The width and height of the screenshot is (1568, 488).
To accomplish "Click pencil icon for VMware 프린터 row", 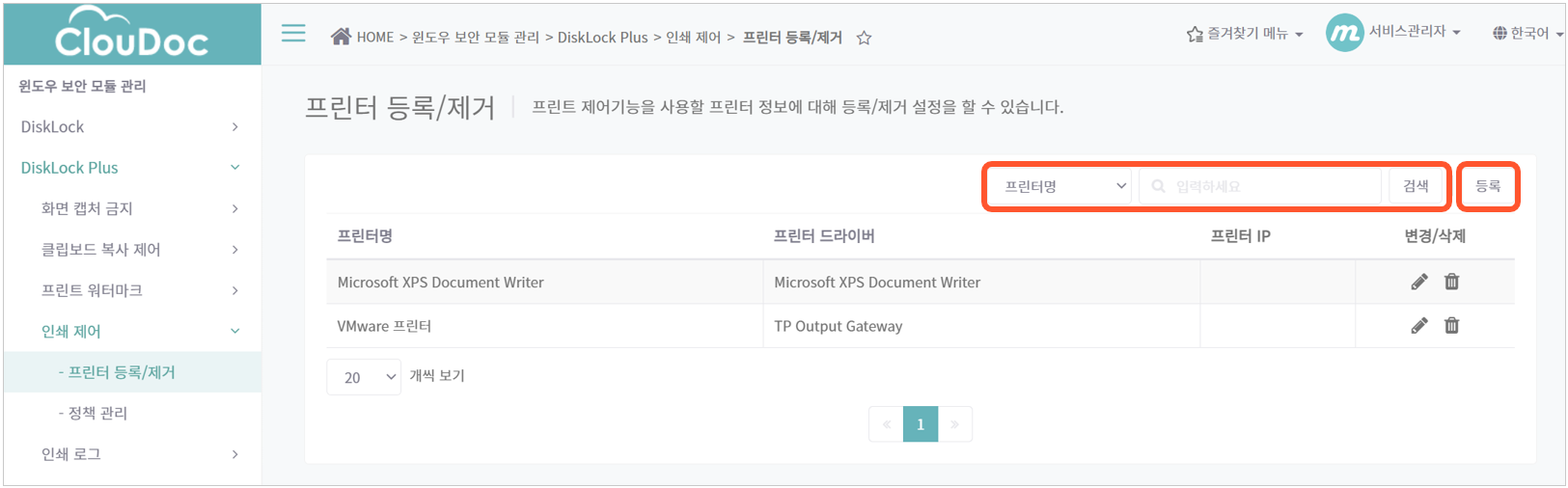I will pyautogui.click(x=1418, y=326).
